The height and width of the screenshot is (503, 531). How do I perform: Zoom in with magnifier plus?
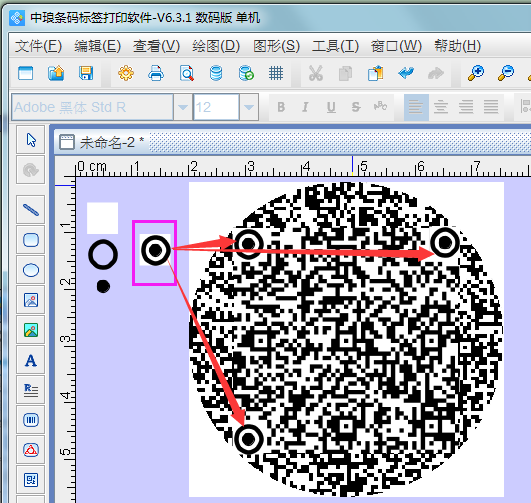coord(476,73)
